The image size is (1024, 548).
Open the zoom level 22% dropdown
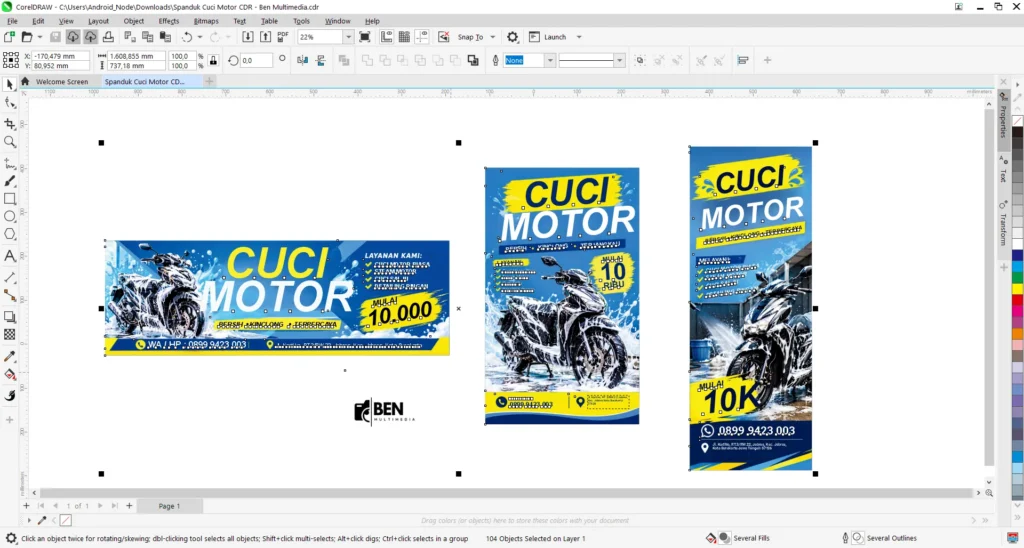348,37
